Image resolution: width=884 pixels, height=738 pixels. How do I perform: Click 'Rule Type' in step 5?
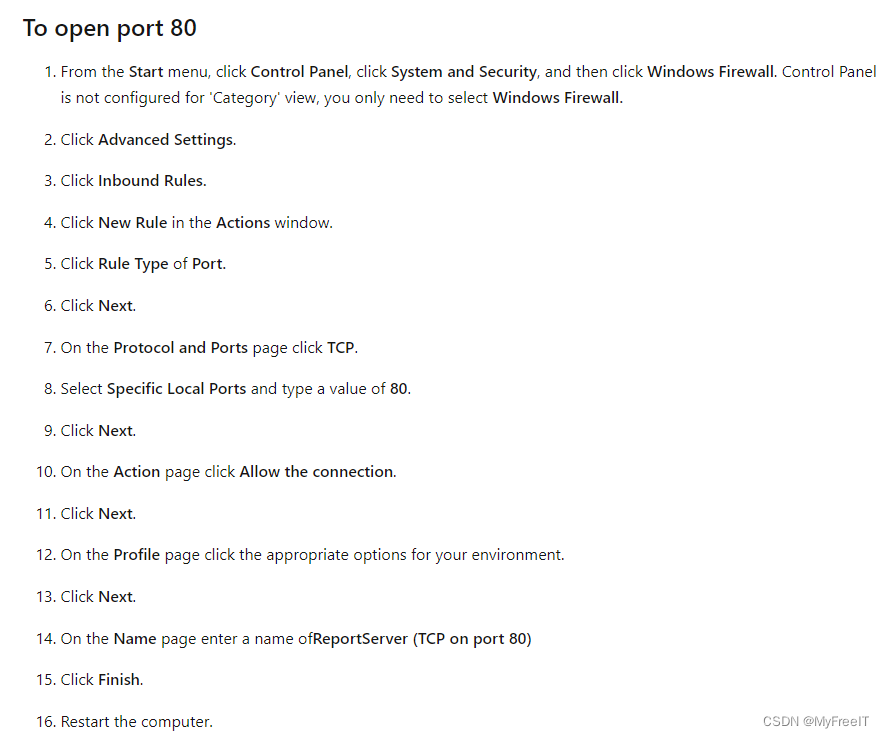[133, 264]
